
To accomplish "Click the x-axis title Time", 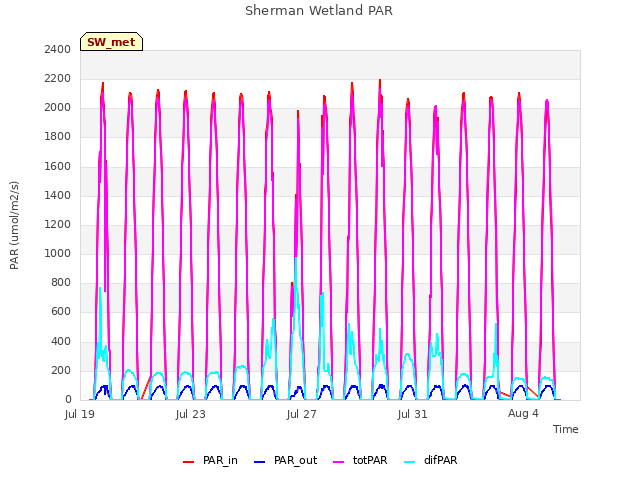I will [x=566, y=429].
